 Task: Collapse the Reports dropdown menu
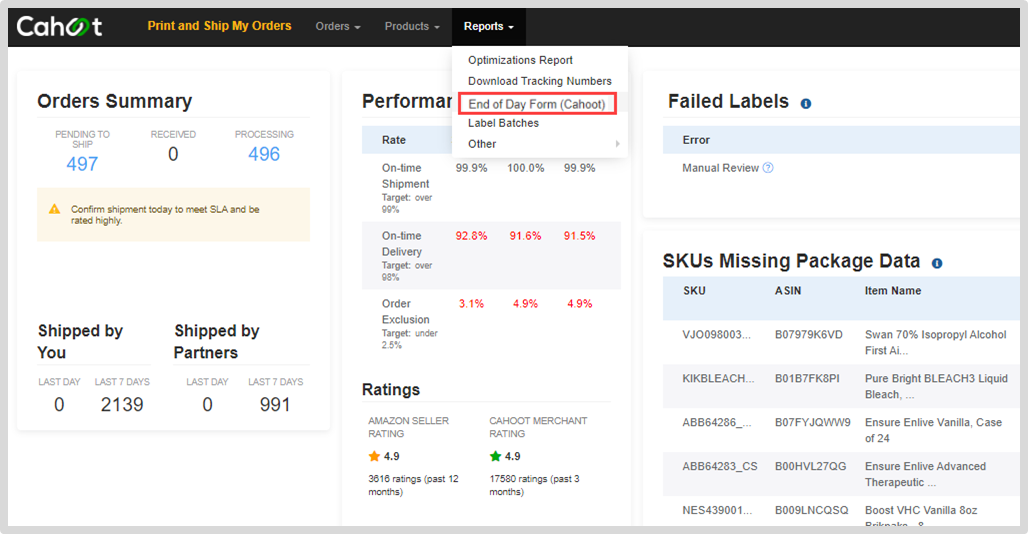[488, 26]
